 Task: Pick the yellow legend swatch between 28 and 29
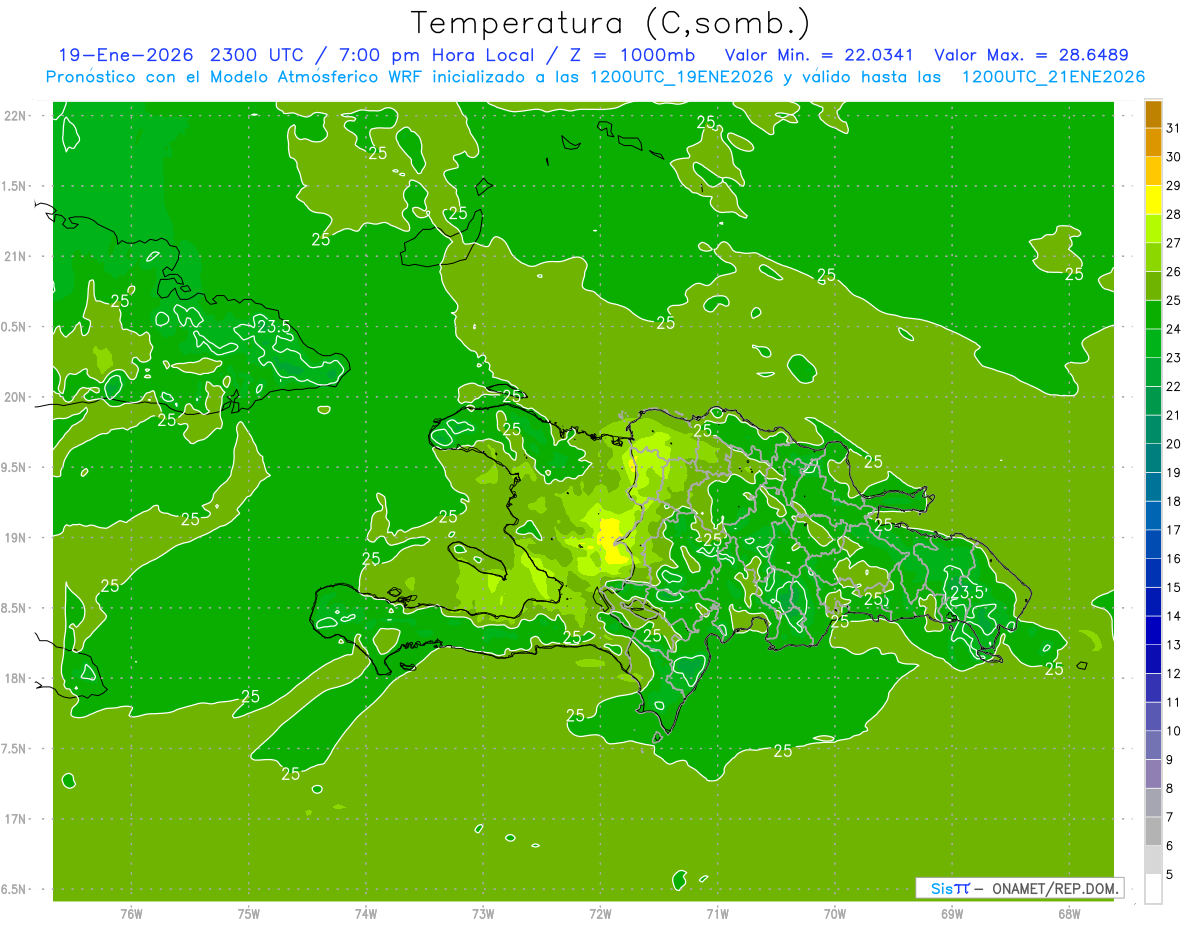tap(1153, 200)
